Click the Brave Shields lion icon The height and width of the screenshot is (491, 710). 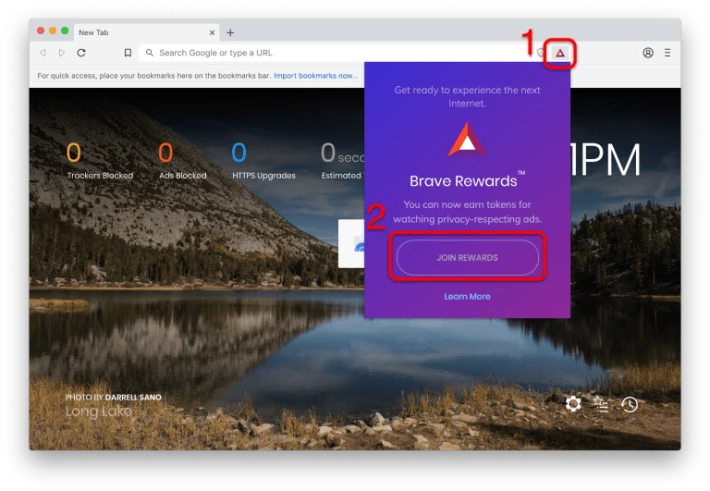540,53
